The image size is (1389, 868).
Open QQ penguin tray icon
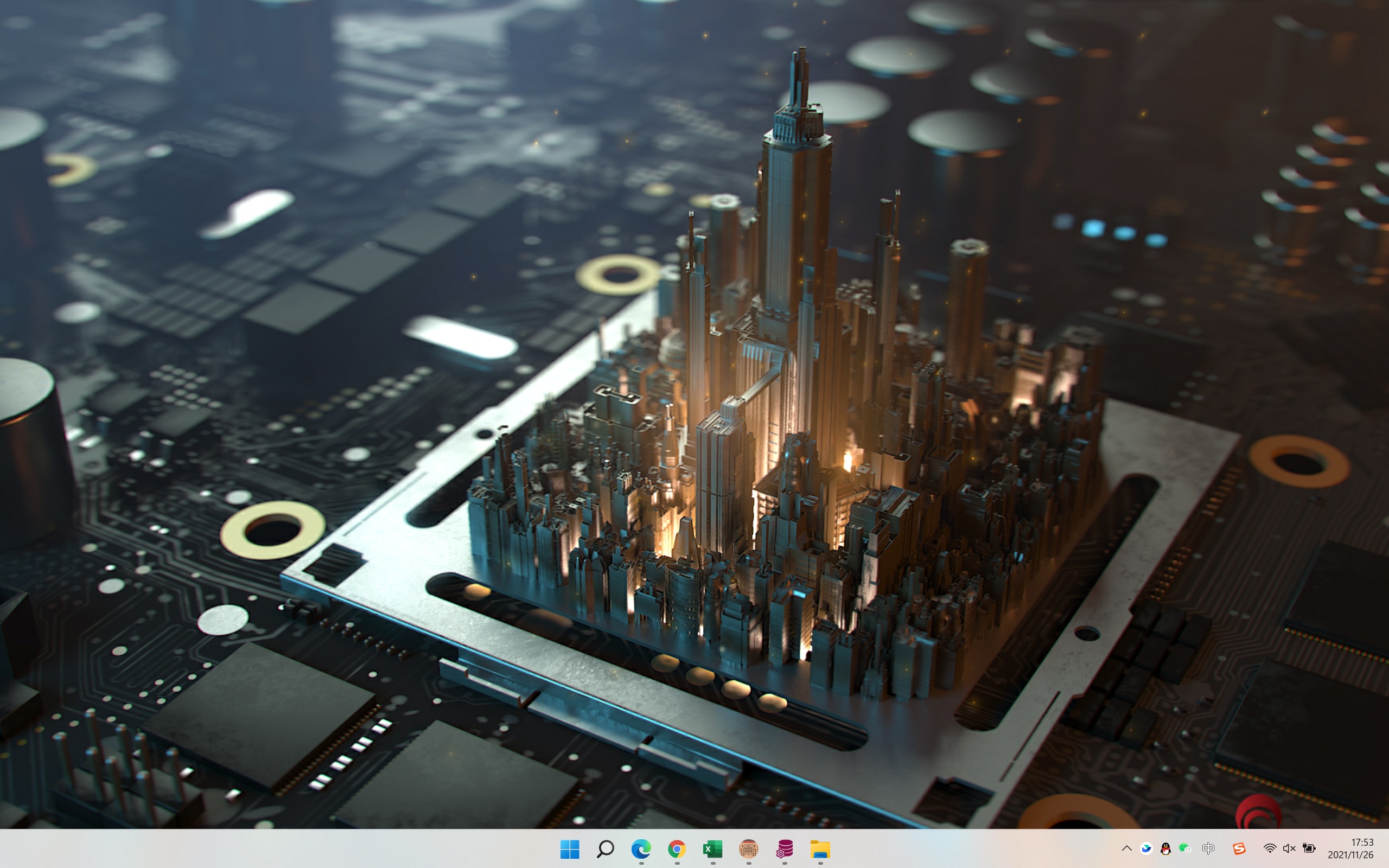pyautogui.click(x=1165, y=848)
